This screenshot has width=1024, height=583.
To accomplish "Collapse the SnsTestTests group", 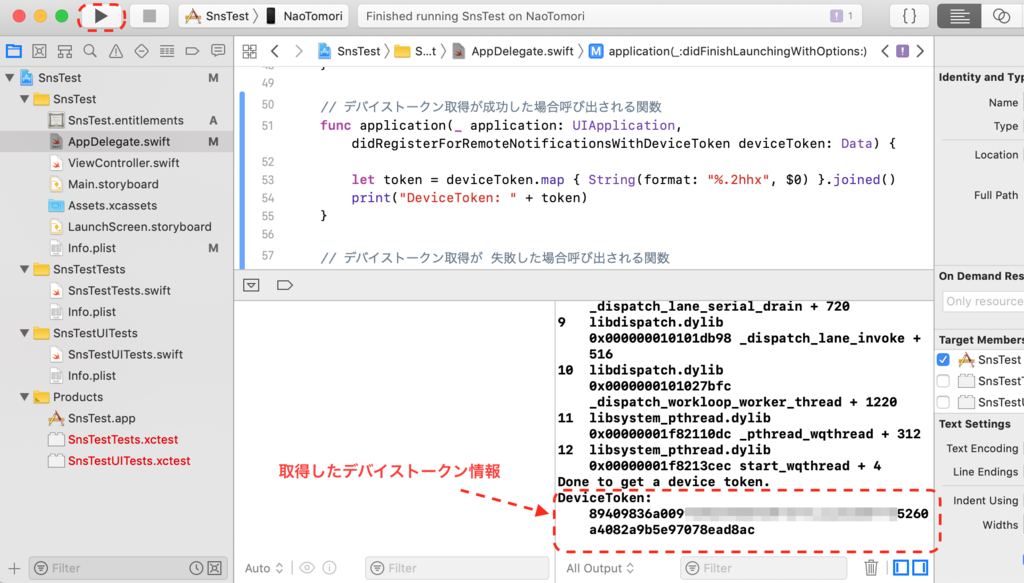I will (25, 269).
